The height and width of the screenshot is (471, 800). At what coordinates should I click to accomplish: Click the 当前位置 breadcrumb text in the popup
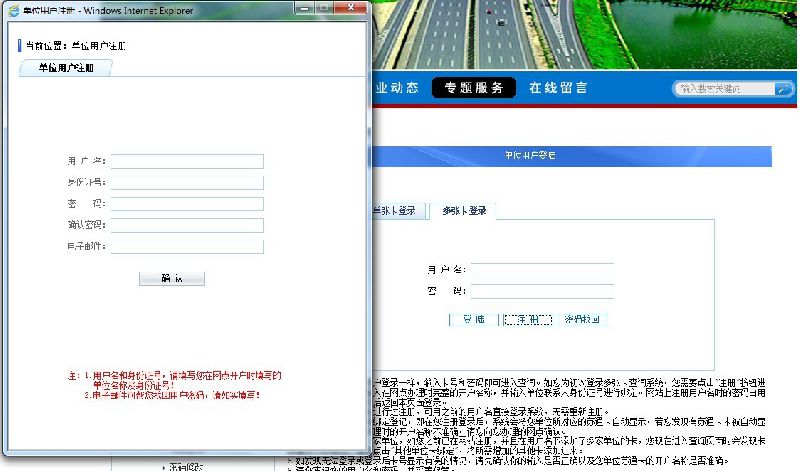pos(76,46)
